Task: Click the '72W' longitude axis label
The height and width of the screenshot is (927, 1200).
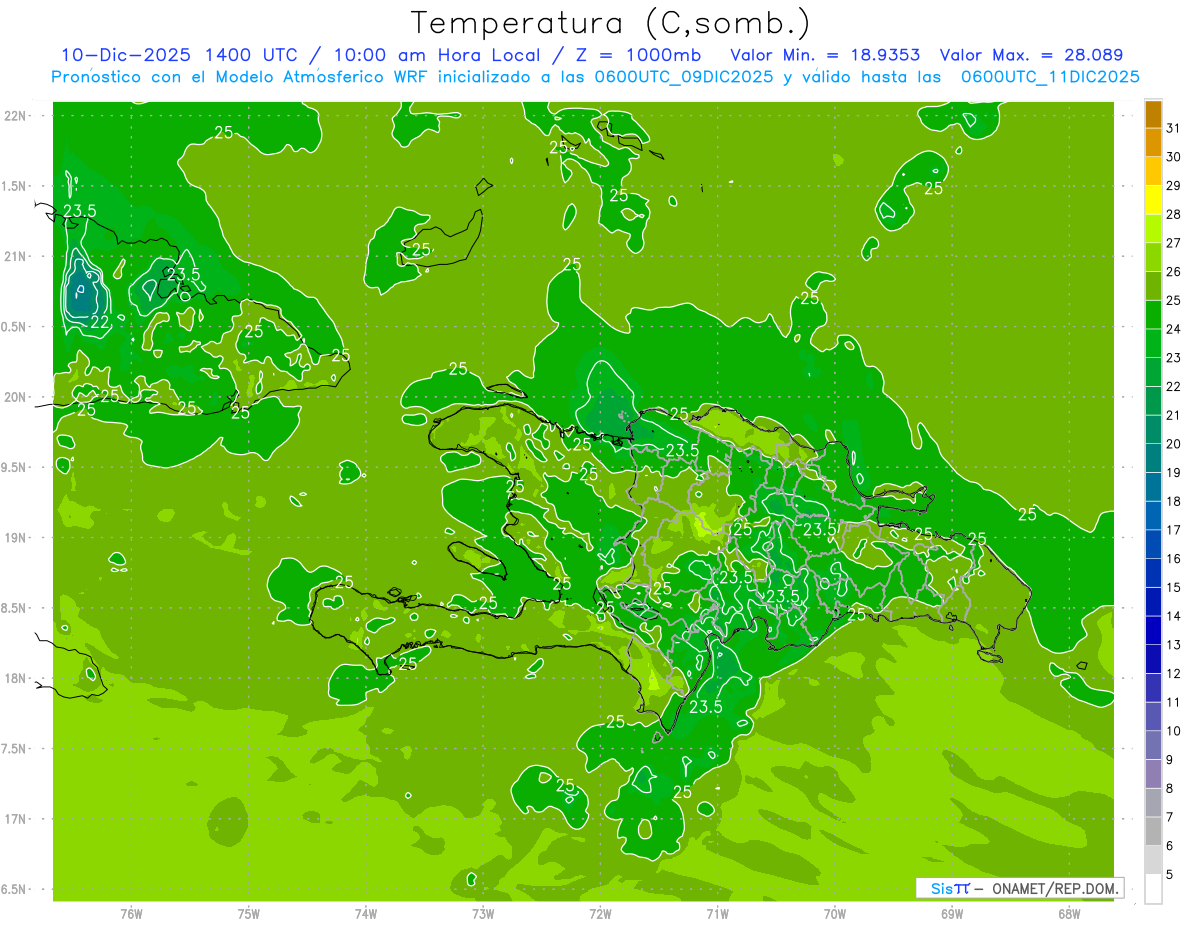Action: [x=600, y=914]
